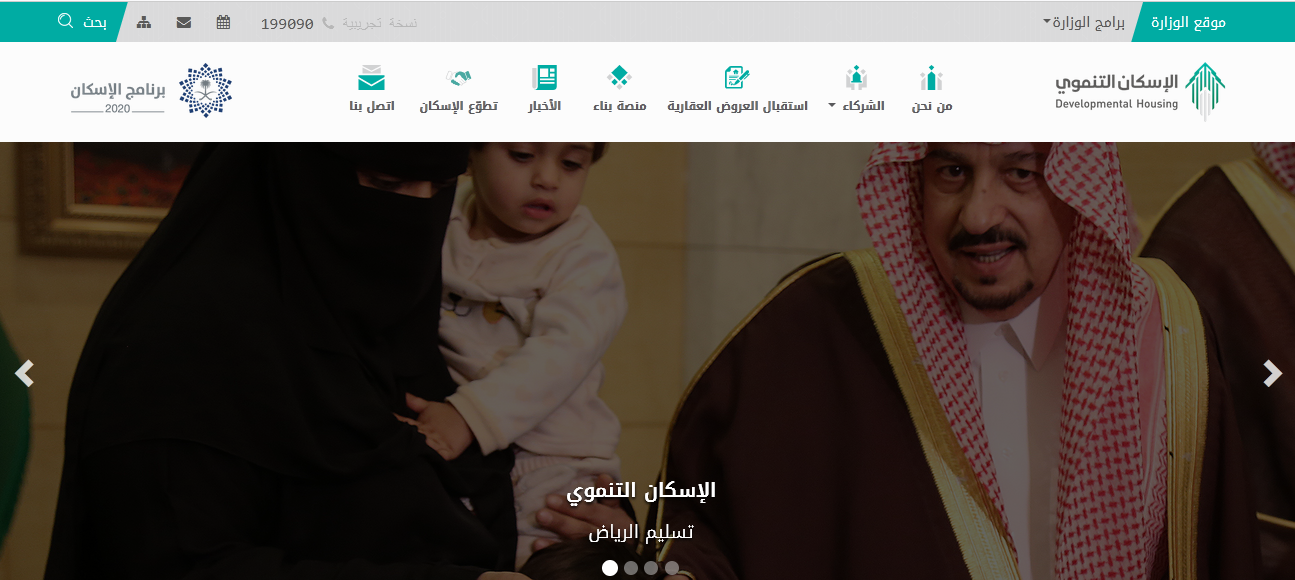Click the magnifier search icon
This screenshot has width=1295, height=580.
[x=66, y=21]
